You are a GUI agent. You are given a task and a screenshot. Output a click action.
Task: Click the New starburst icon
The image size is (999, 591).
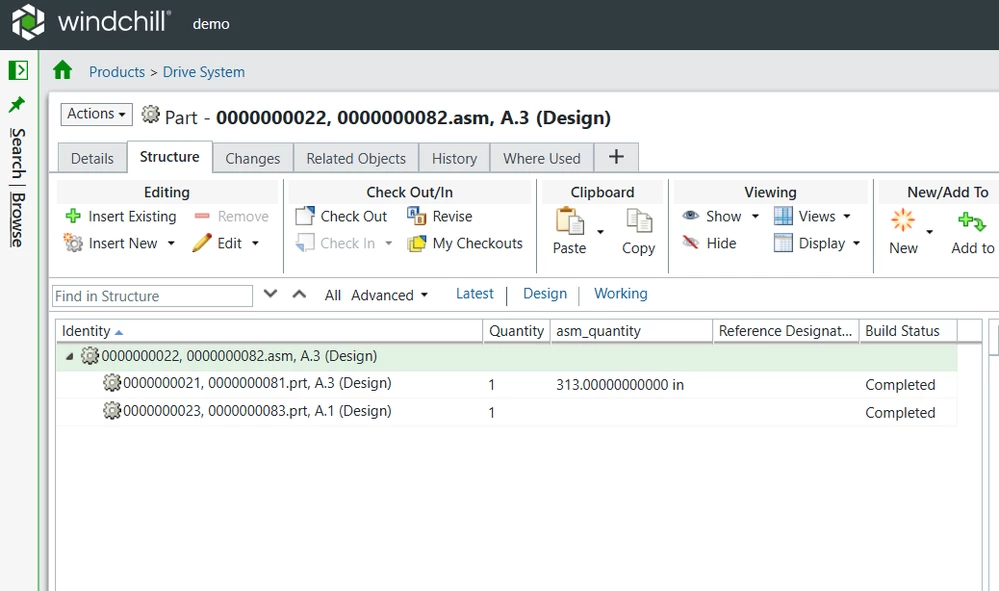pyautogui.click(x=903, y=220)
